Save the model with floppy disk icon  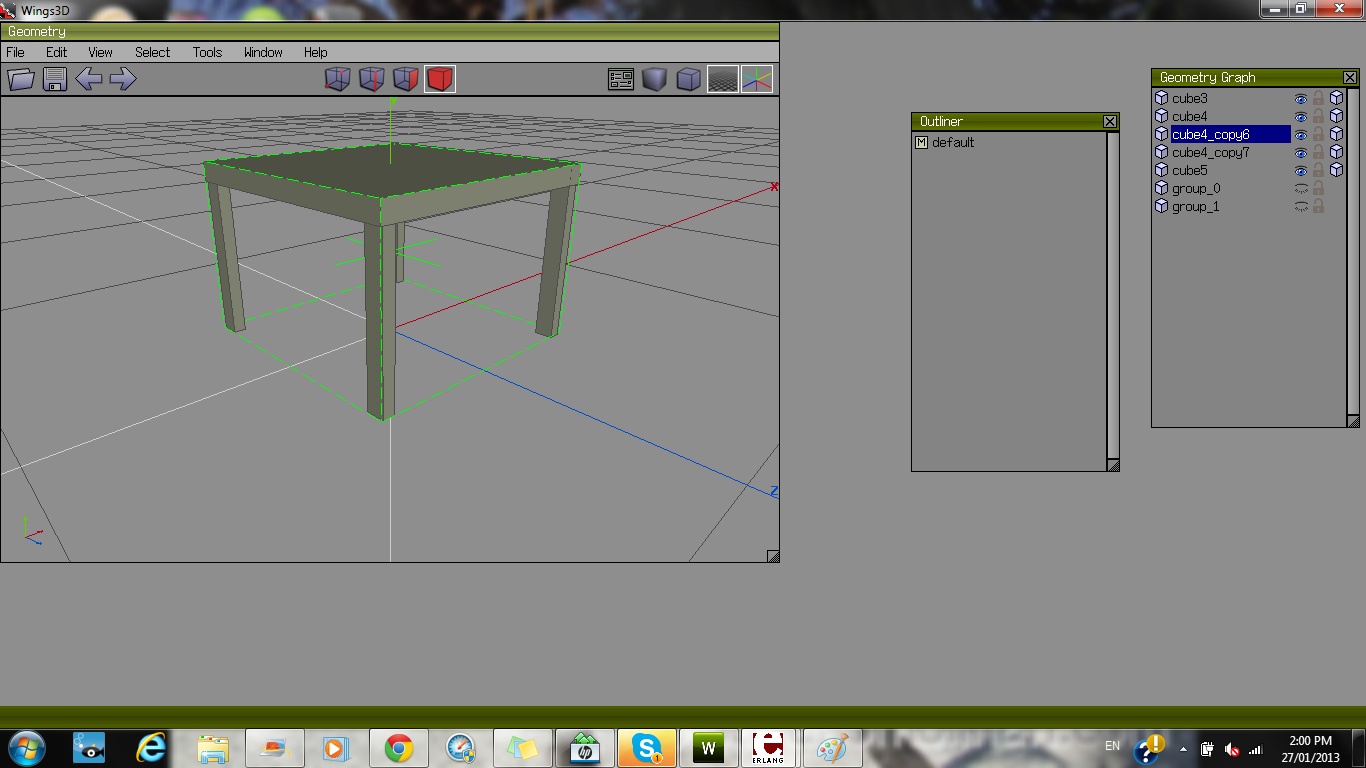coord(55,79)
